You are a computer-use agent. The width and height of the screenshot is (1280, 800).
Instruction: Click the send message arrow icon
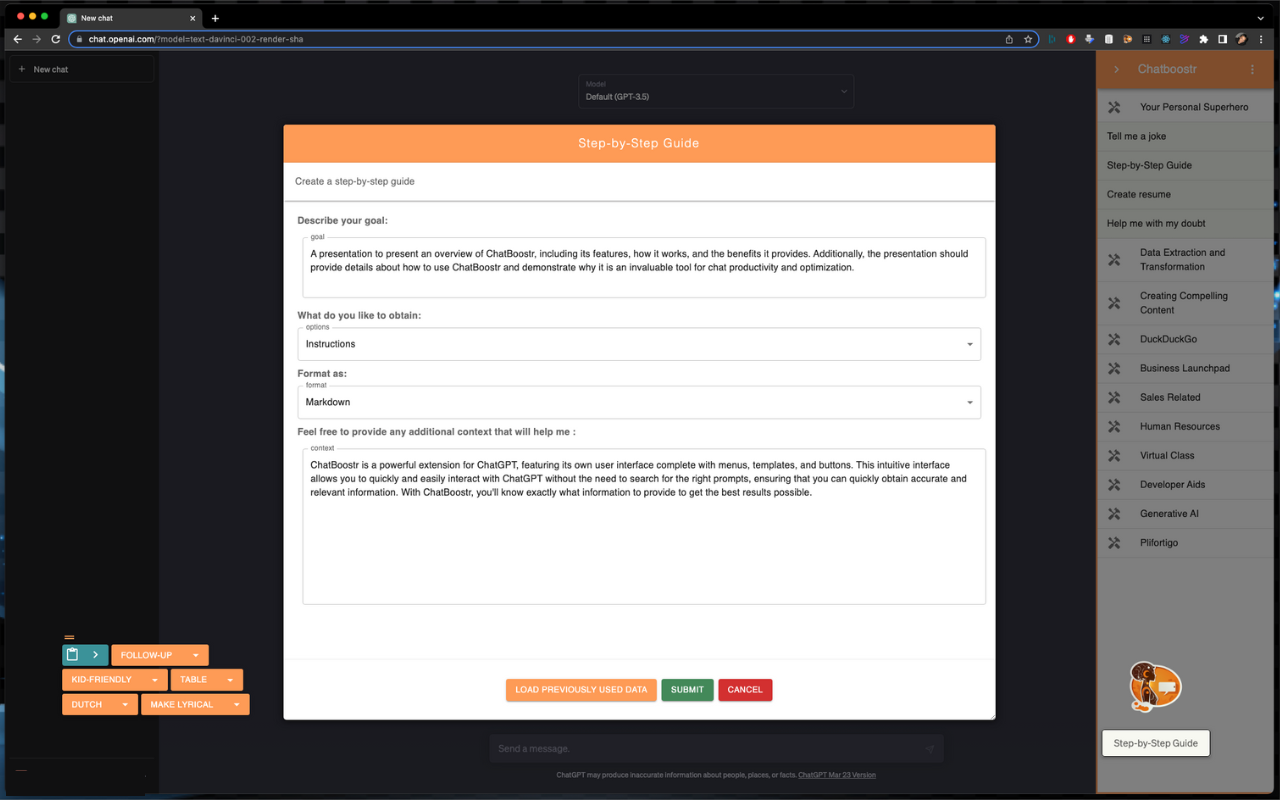[x=929, y=749]
